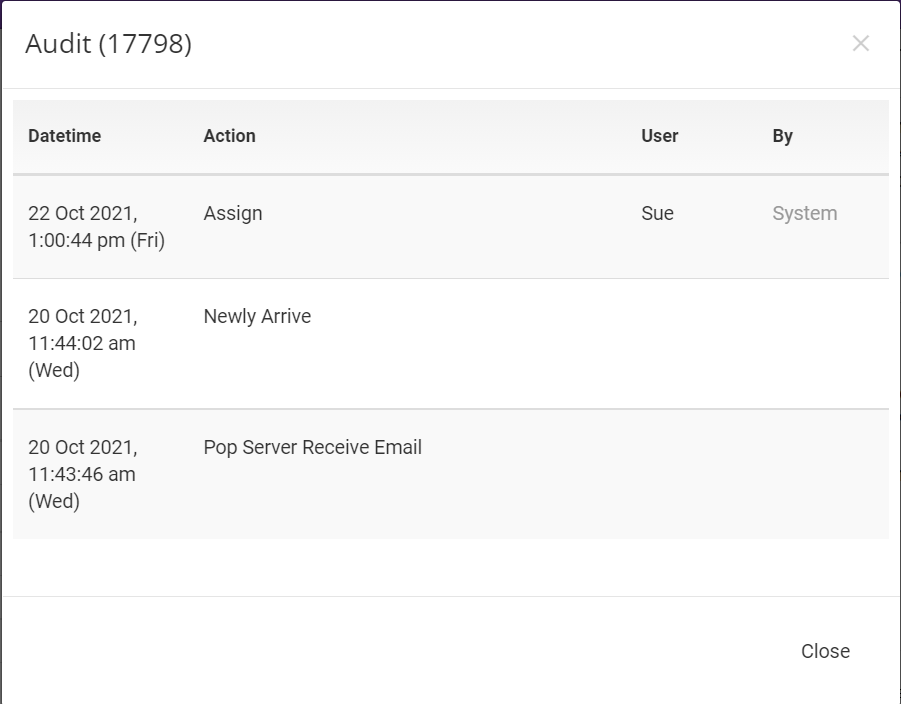Click the Assign action label
Image resolution: width=901 pixels, height=704 pixels.
(x=232, y=213)
